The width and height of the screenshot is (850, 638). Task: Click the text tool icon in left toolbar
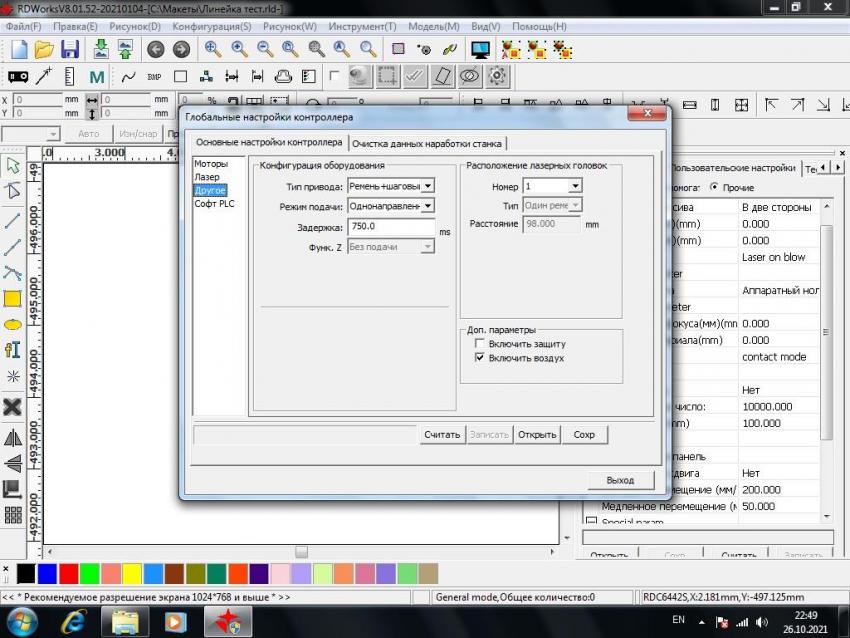(13, 349)
